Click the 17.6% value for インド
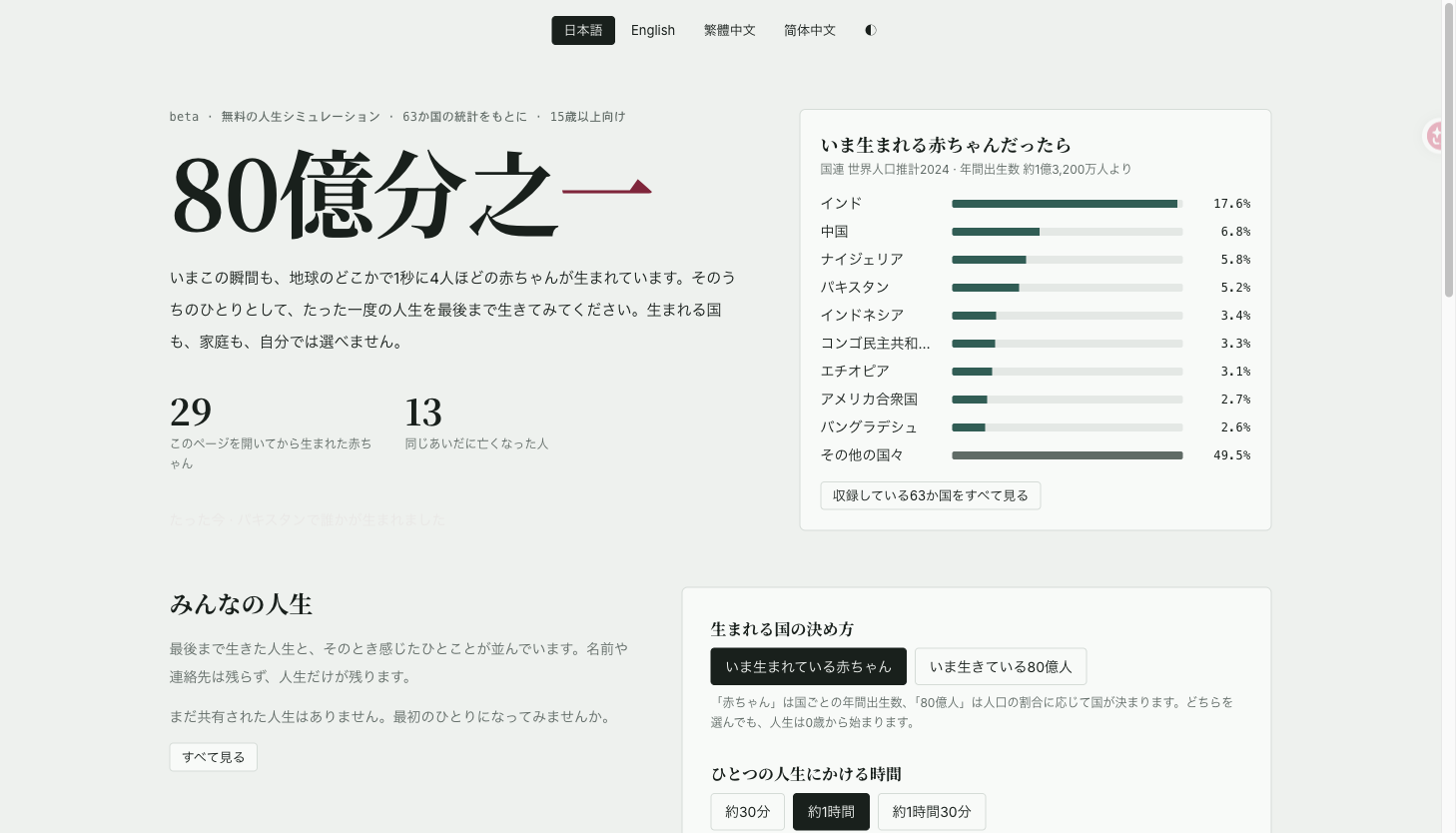Screen dimensions: 1456x833 (1232, 204)
